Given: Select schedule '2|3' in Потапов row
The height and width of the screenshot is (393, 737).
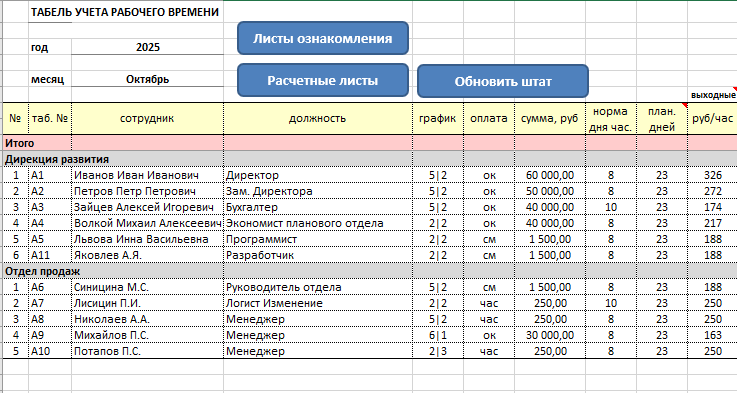Looking at the screenshot, I should [x=438, y=351].
